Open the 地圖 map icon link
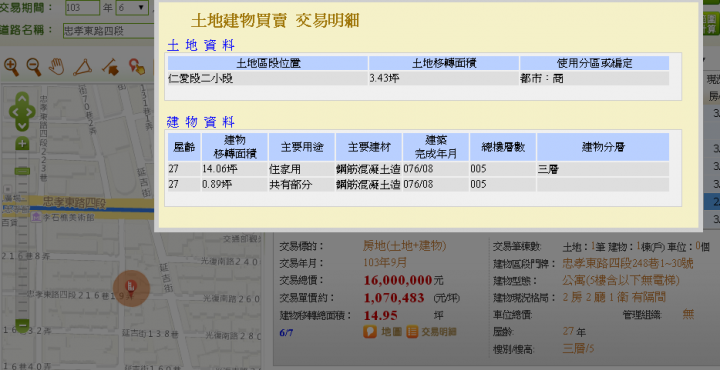The width and height of the screenshot is (720, 370). click(382, 332)
